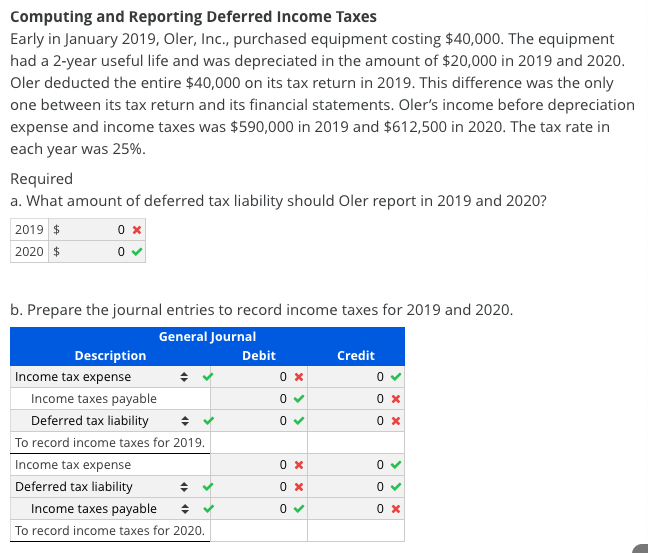Screen dimensions: 648x553
Task: Click green check next to 2020 Deferred tax liability dropdown
Action: [x=208, y=486]
